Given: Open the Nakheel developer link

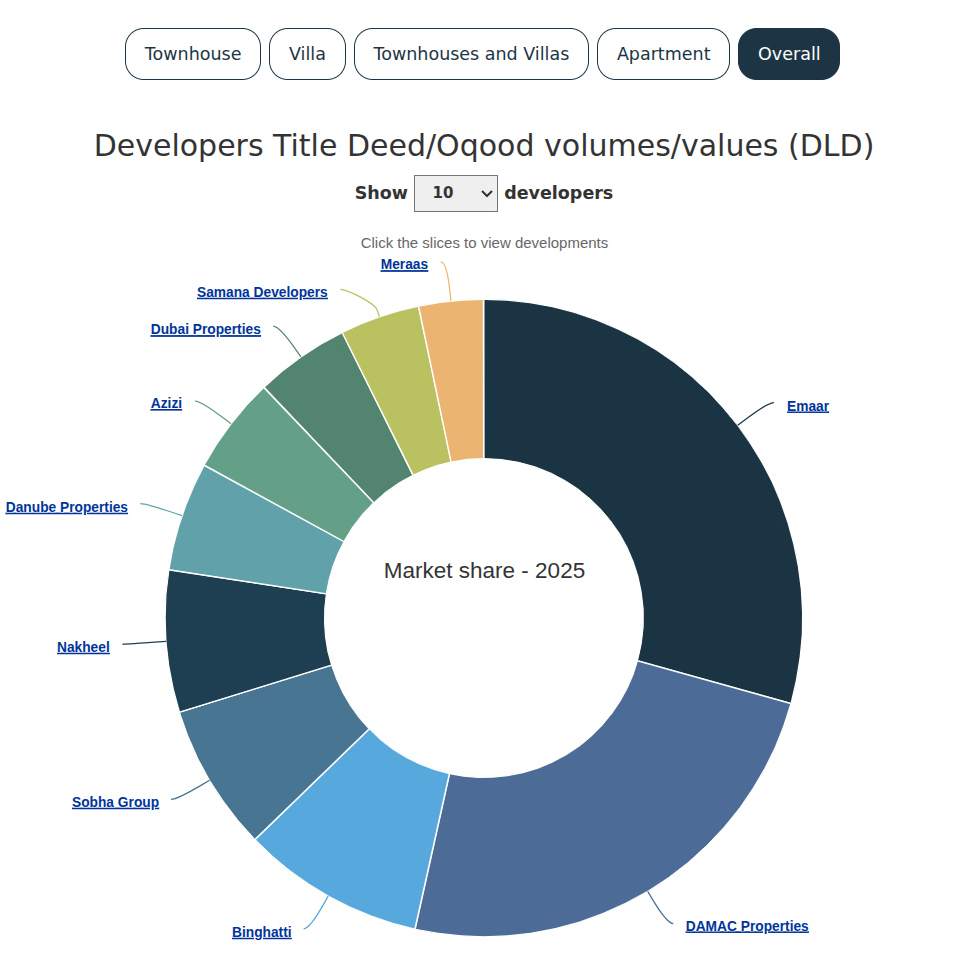Looking at the screenshot, I should [83, 646].
